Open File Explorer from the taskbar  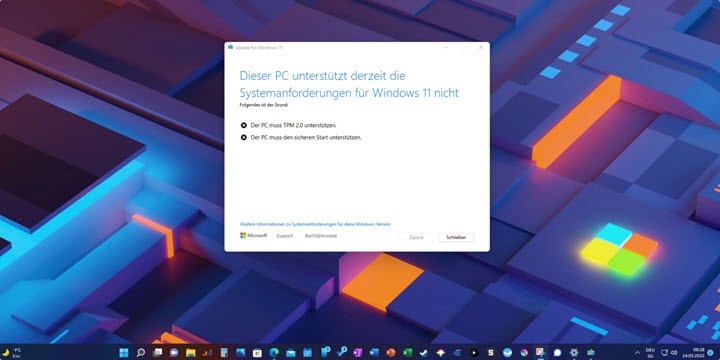191,353
